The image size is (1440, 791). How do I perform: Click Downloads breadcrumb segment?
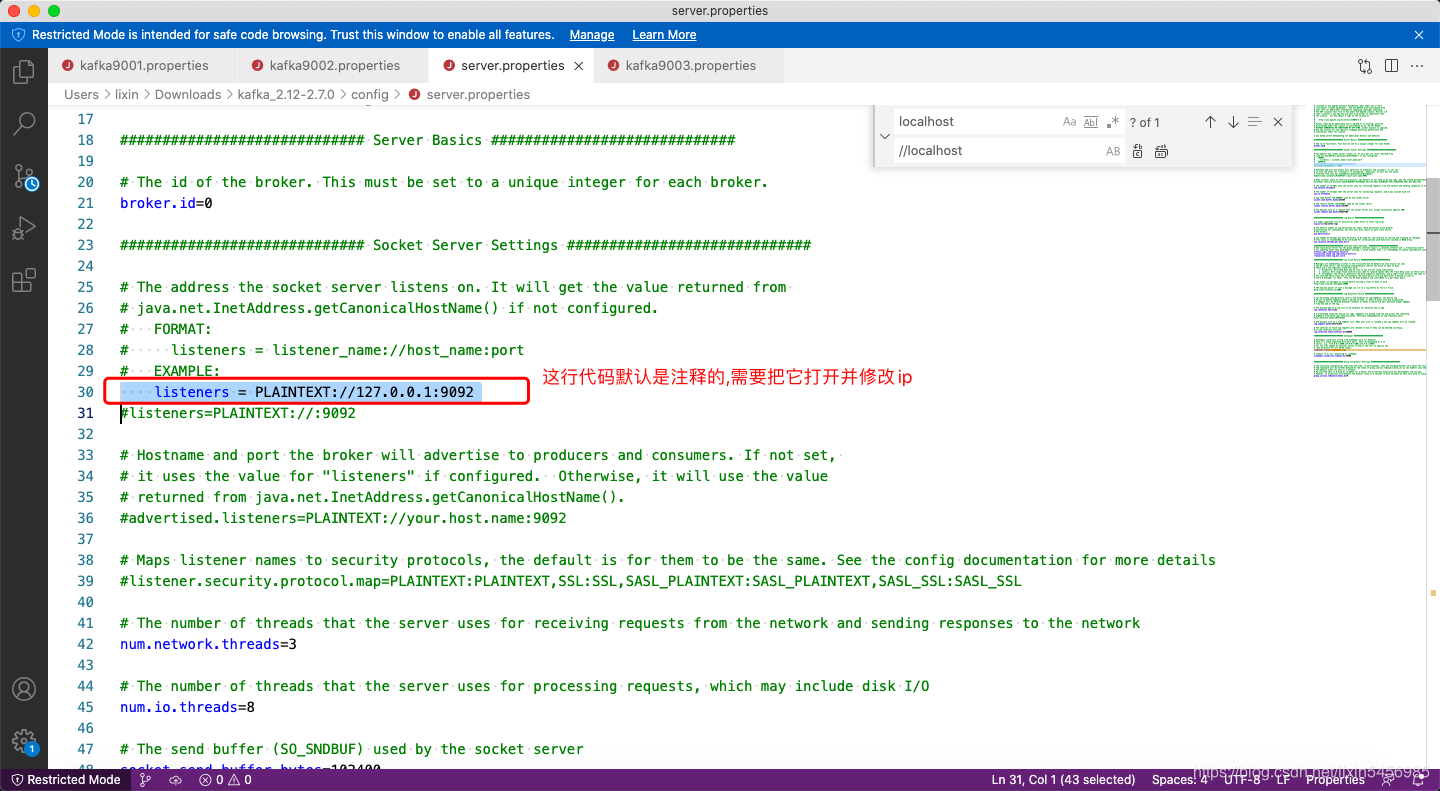click(188, 95)
